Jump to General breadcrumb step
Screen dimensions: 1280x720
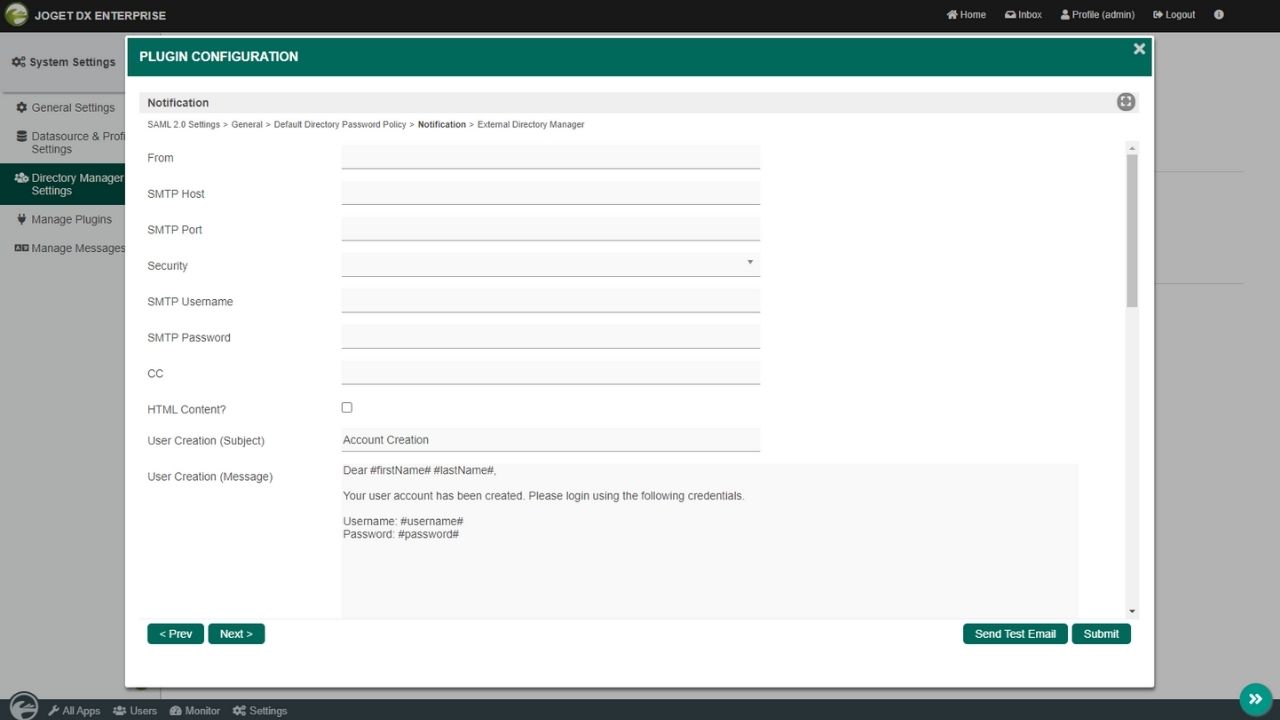[247, 125]
